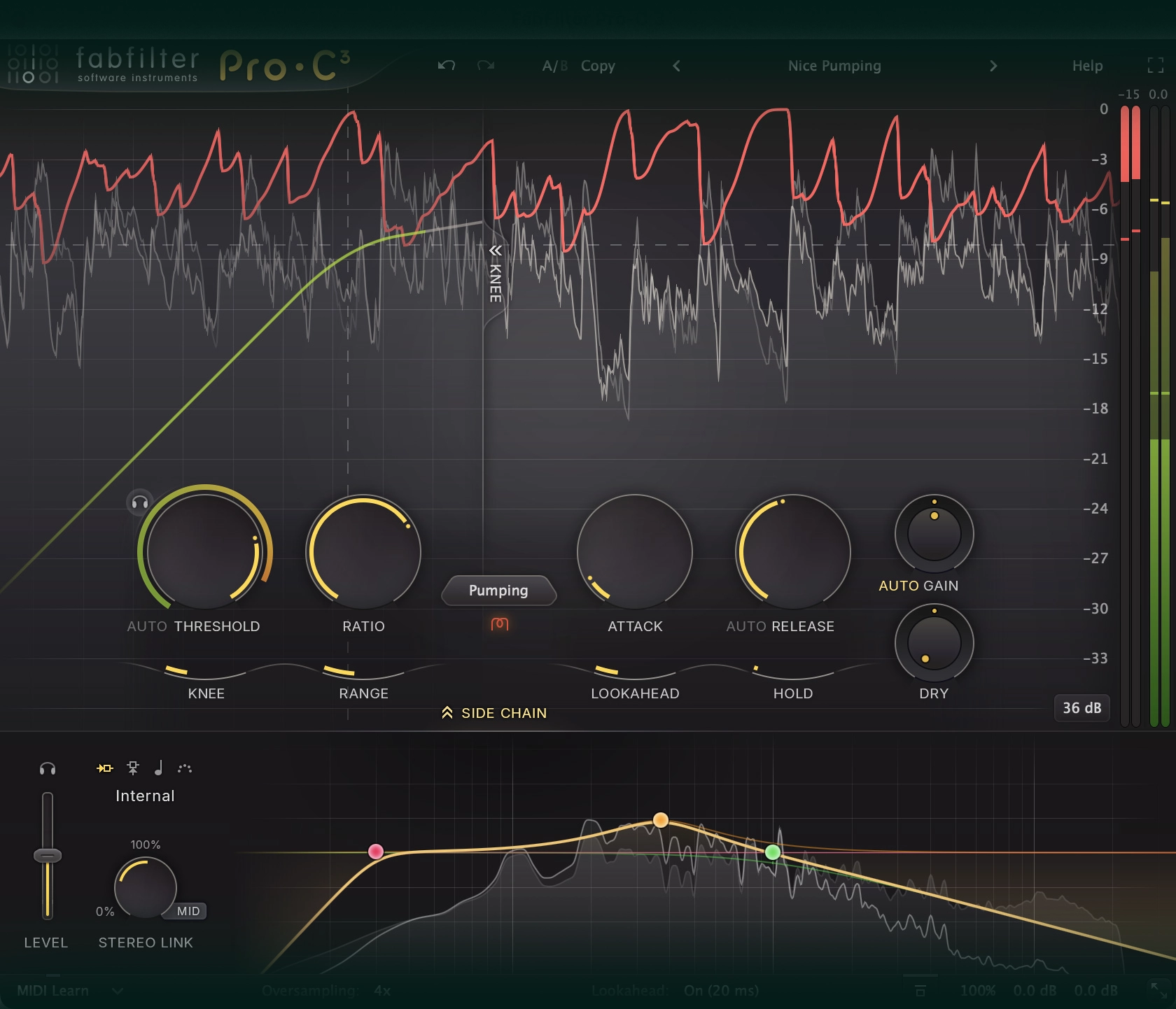Select external side chain input icon
1176x1009 pixels.
tap(133, 768)
